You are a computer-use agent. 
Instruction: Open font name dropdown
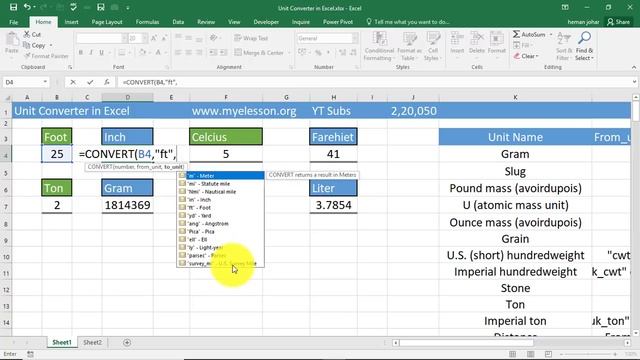tap(124, 38)
